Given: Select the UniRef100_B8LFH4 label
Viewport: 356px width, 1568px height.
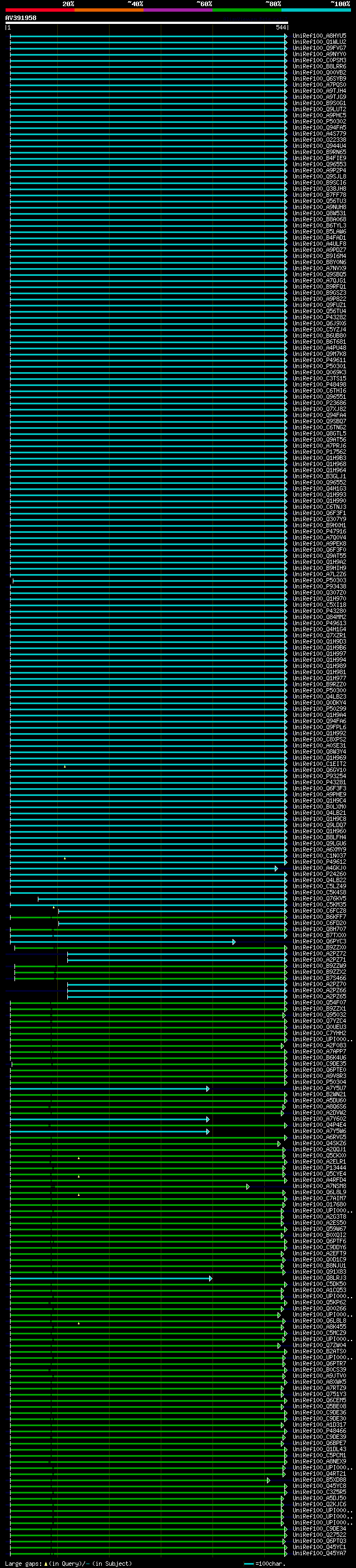Looking at the screenshot, I should (319, 838).
